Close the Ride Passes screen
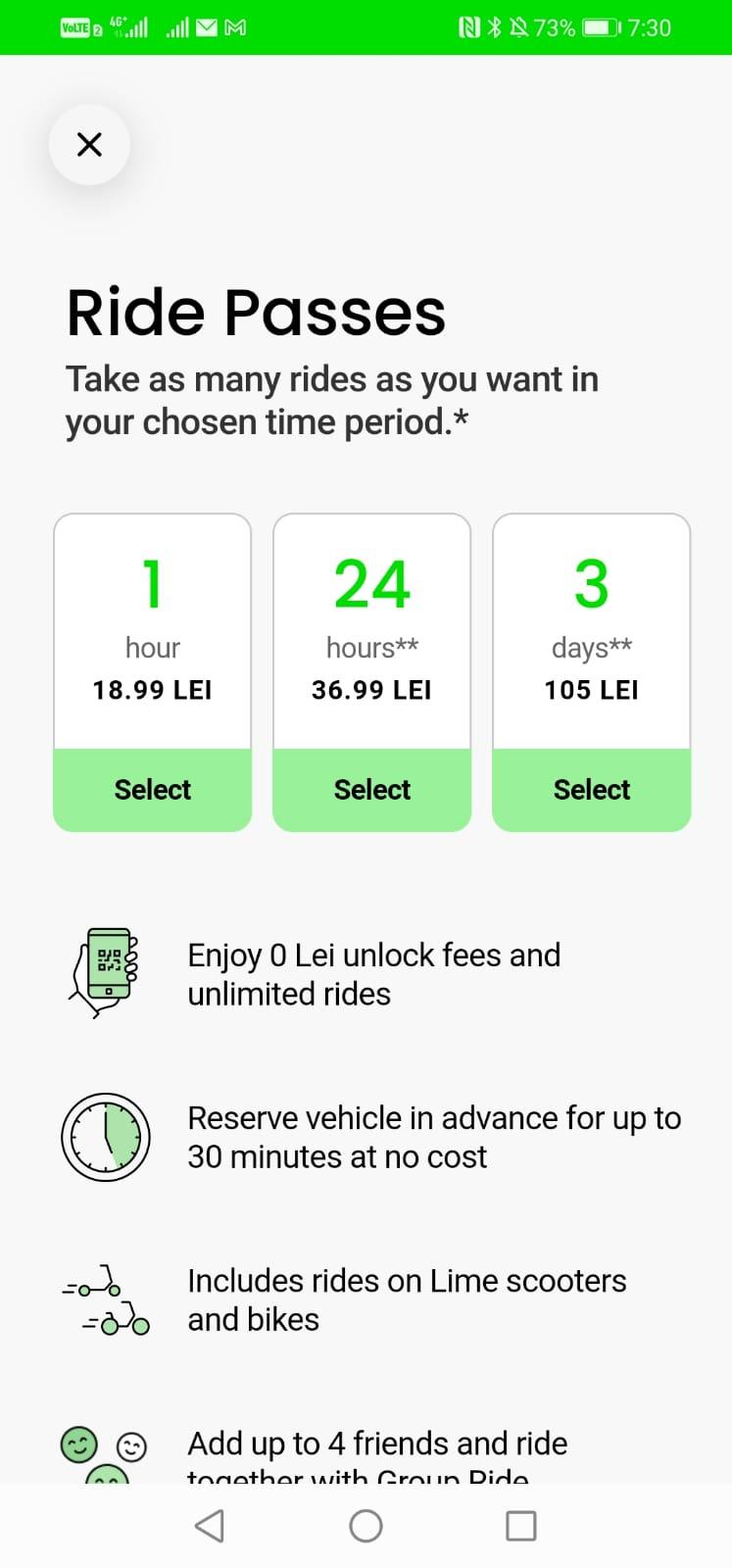Viewport: 732px width, 1568px height. coord(89,145)
